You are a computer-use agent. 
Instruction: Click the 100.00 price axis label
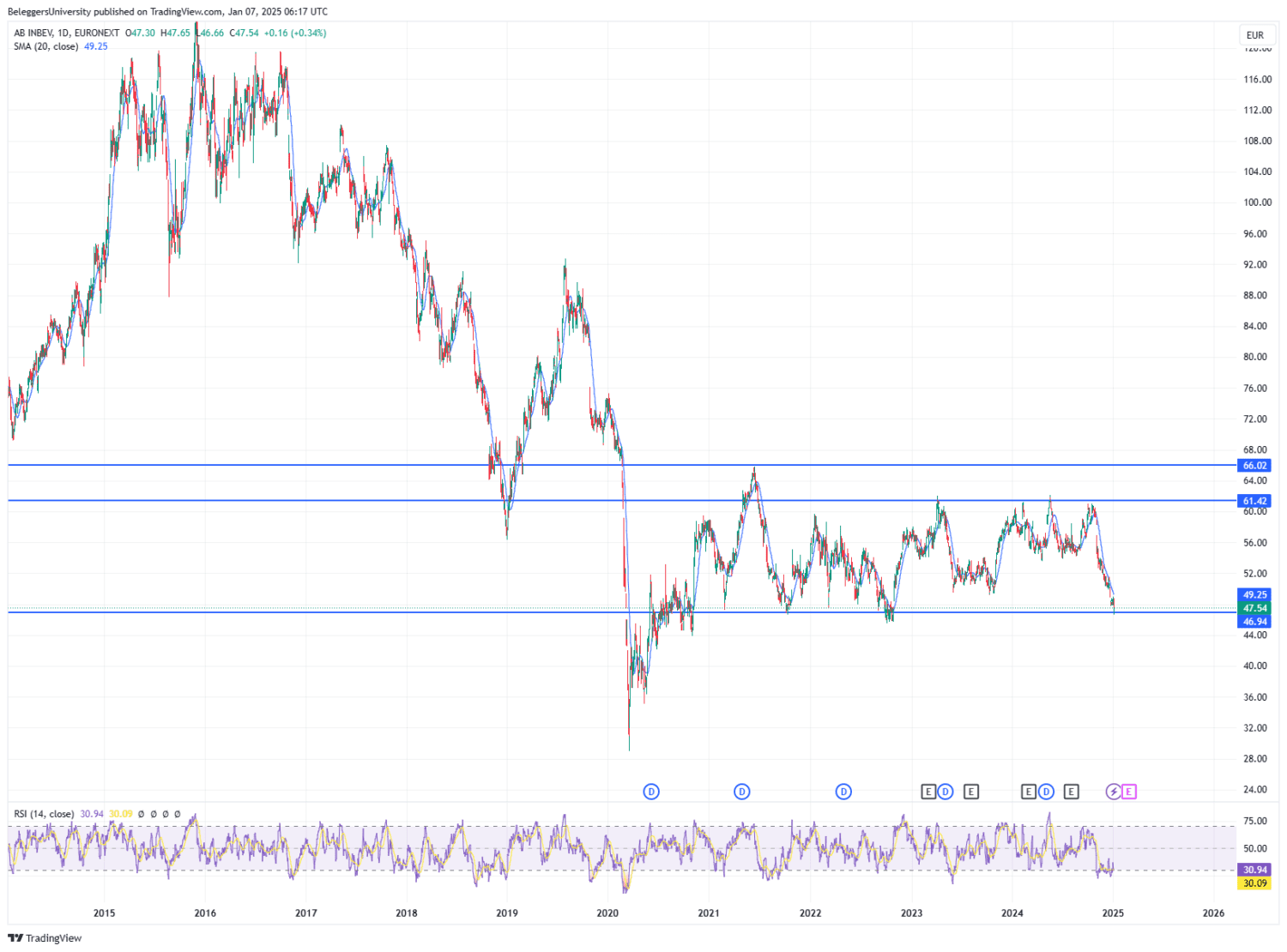point(1258,202)
